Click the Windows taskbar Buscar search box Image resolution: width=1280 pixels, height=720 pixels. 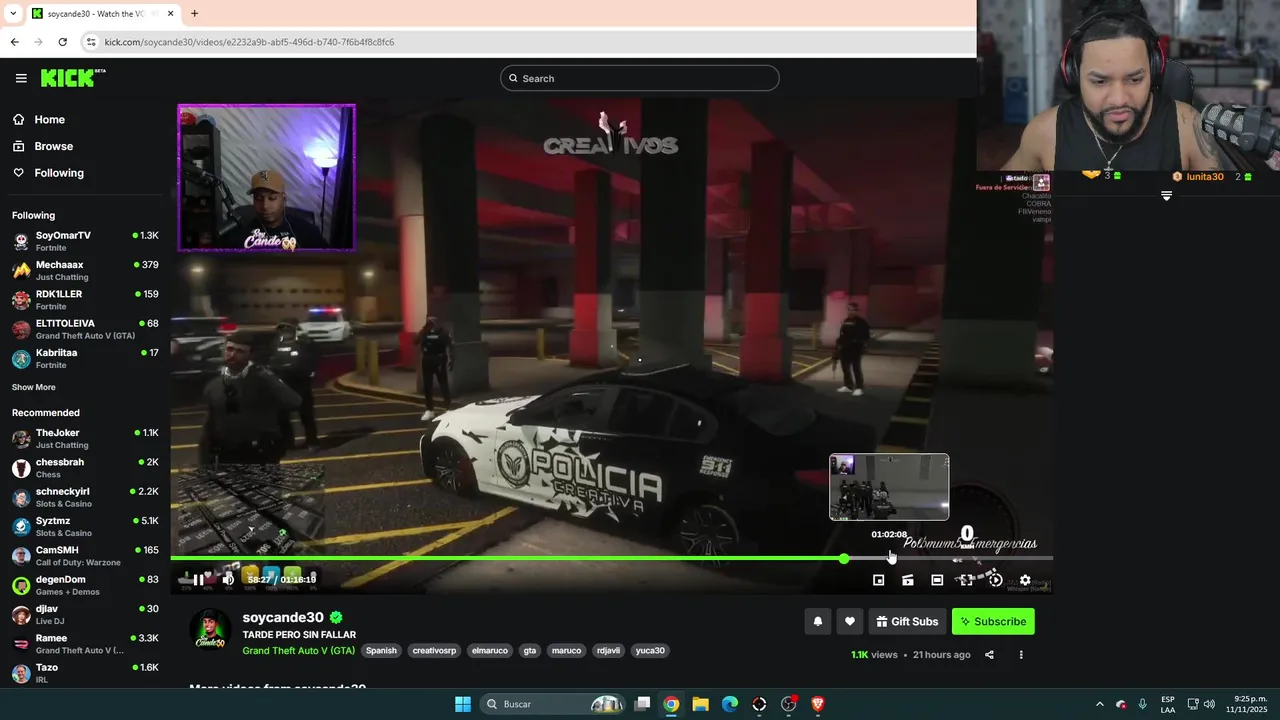click(553, 704)
